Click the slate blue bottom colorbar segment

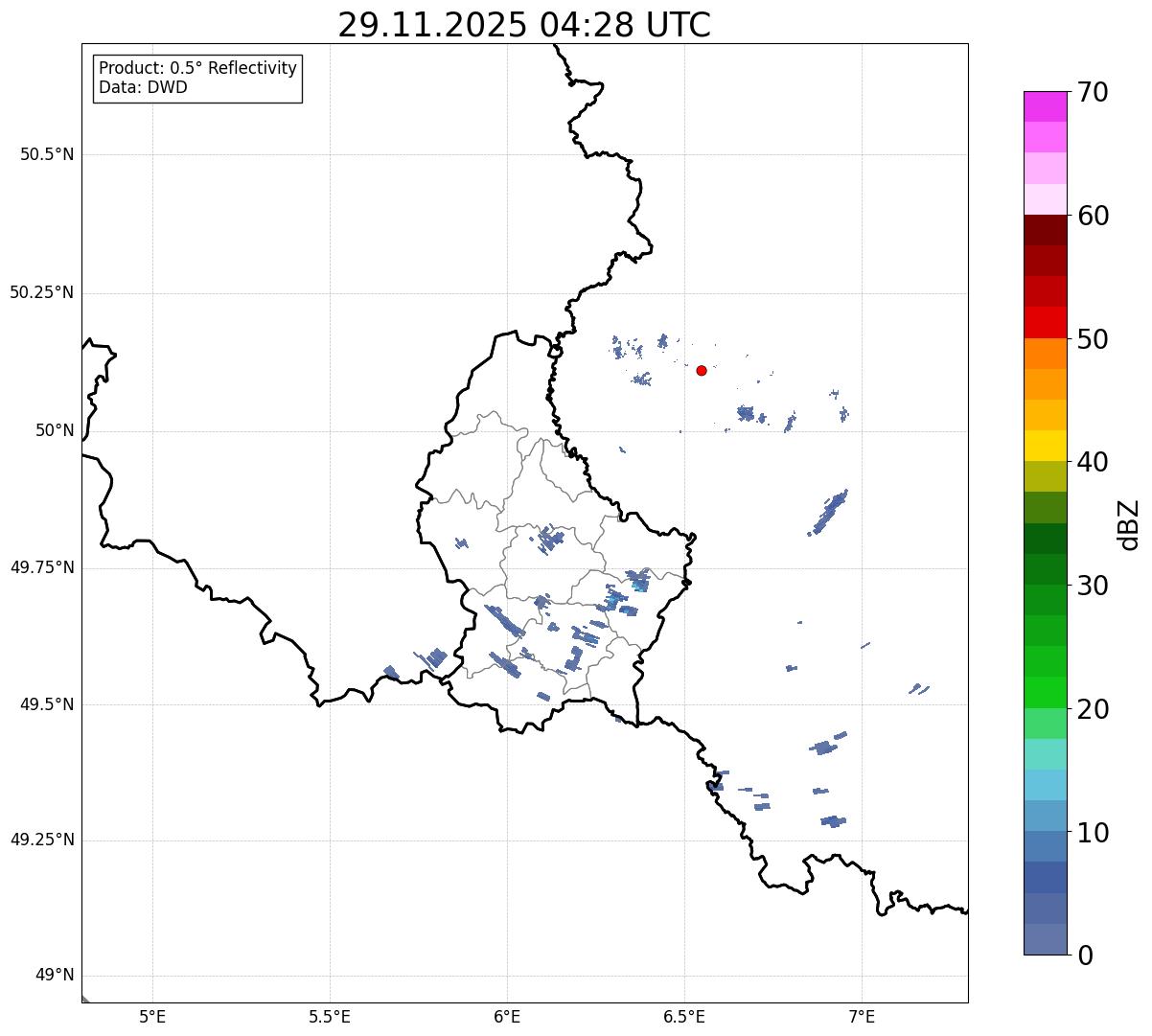point(1045,939)
